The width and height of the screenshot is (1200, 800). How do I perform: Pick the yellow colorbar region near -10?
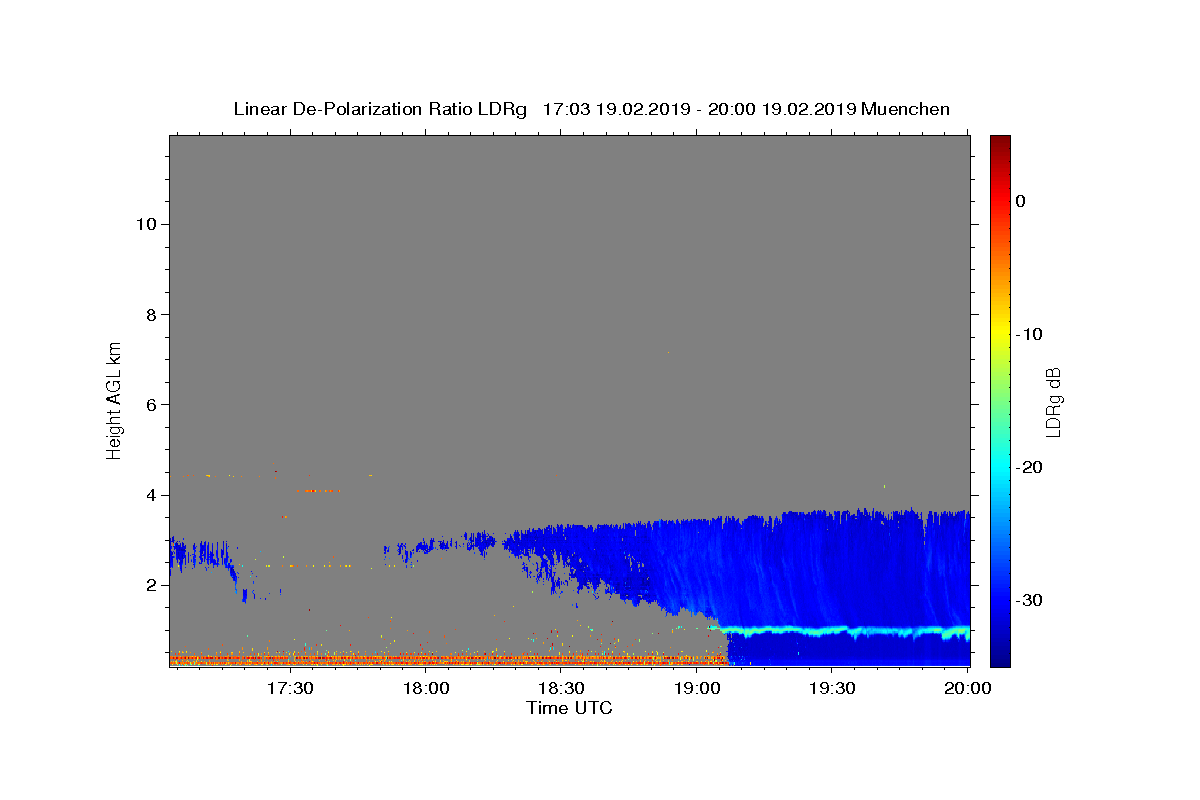click(1000, 334)
